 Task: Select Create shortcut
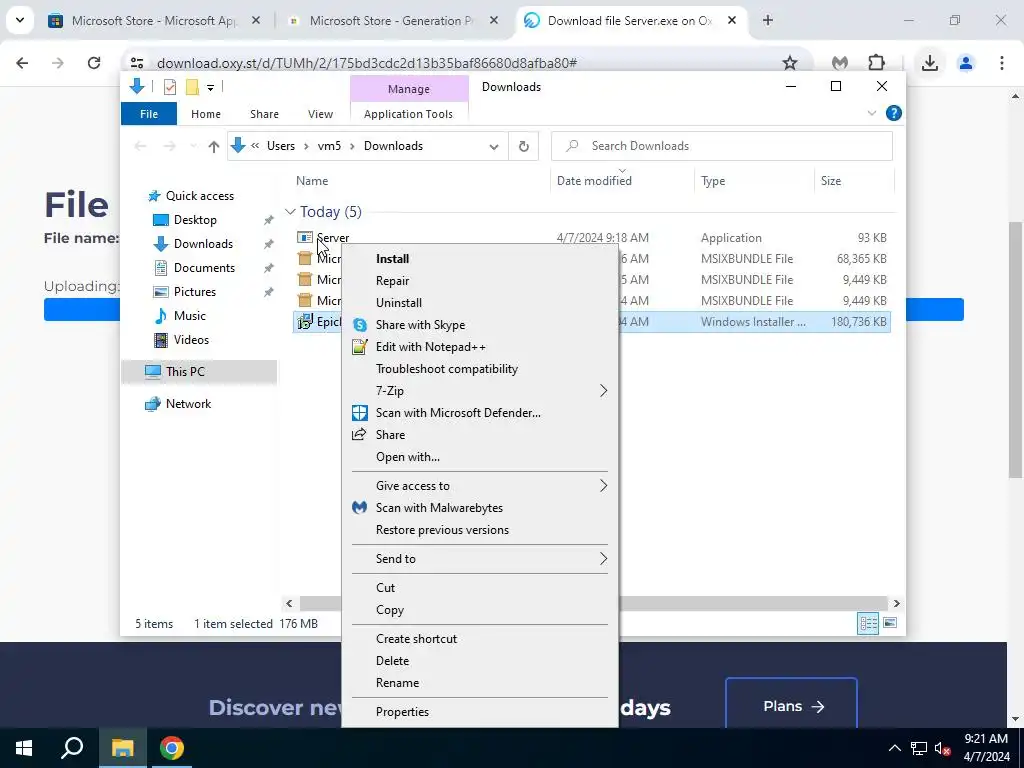click(416, 639)
